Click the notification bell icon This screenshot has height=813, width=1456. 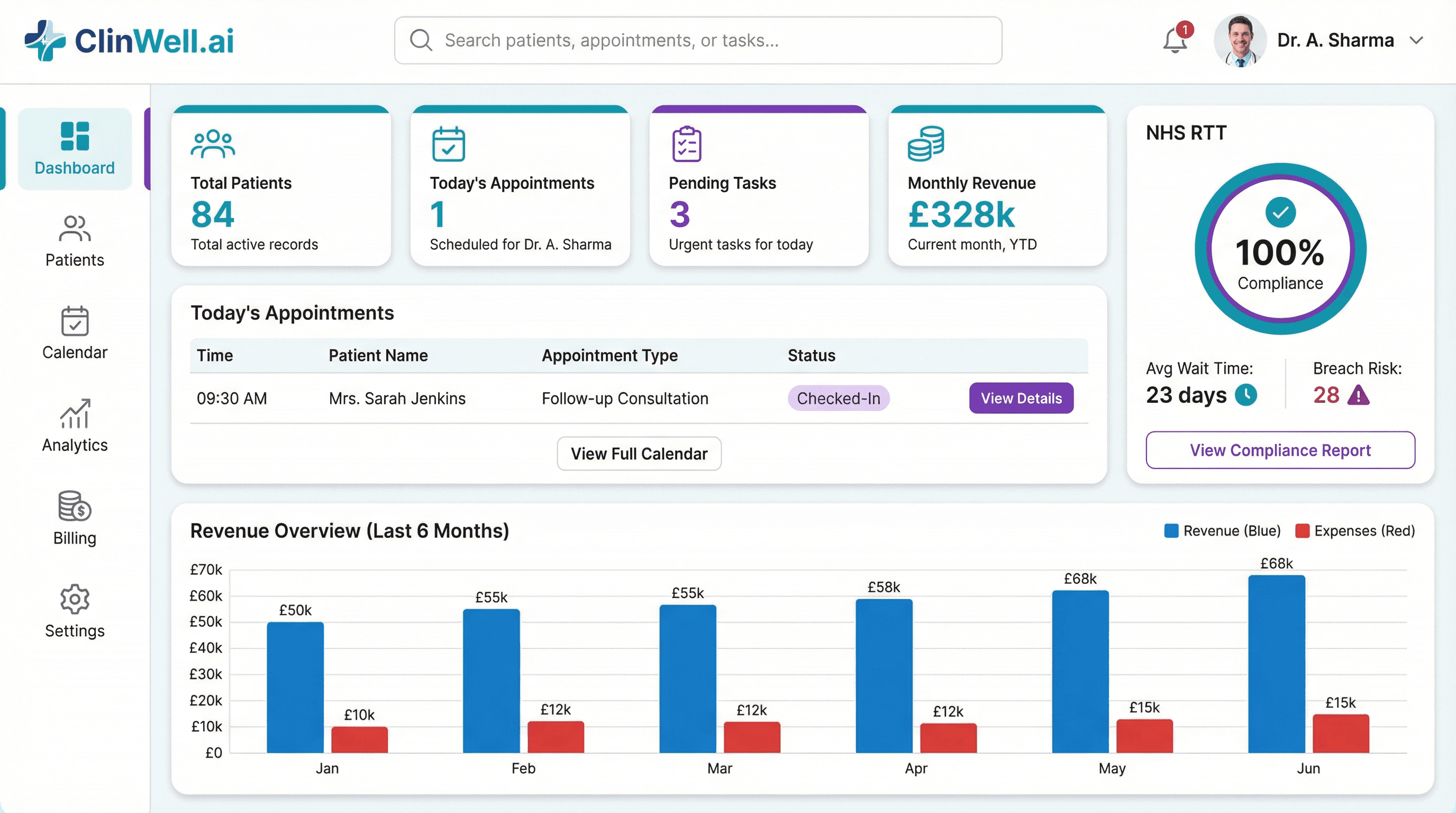pos(1175,40)
